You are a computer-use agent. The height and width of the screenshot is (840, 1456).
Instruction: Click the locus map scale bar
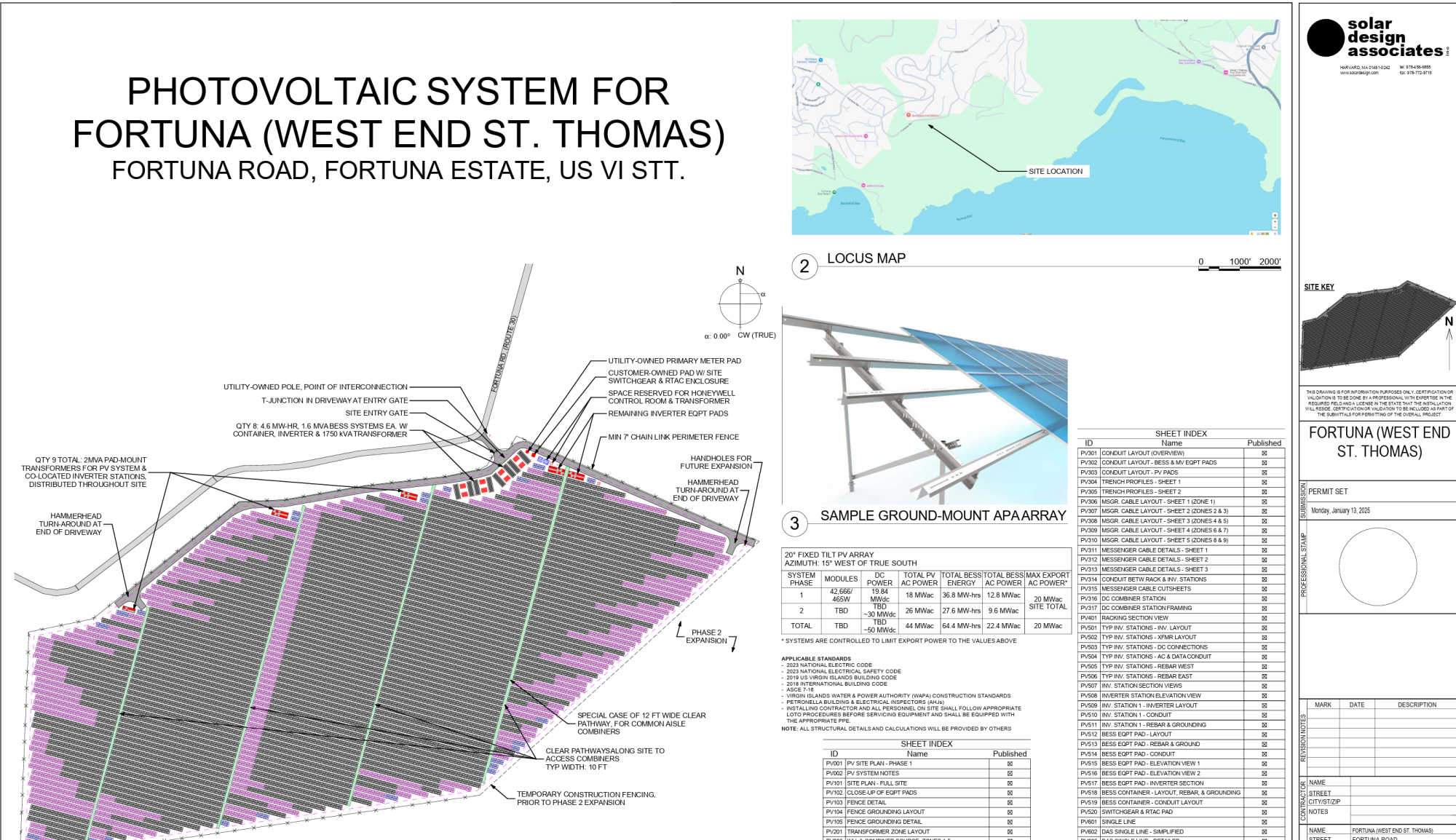[1239, 268]
